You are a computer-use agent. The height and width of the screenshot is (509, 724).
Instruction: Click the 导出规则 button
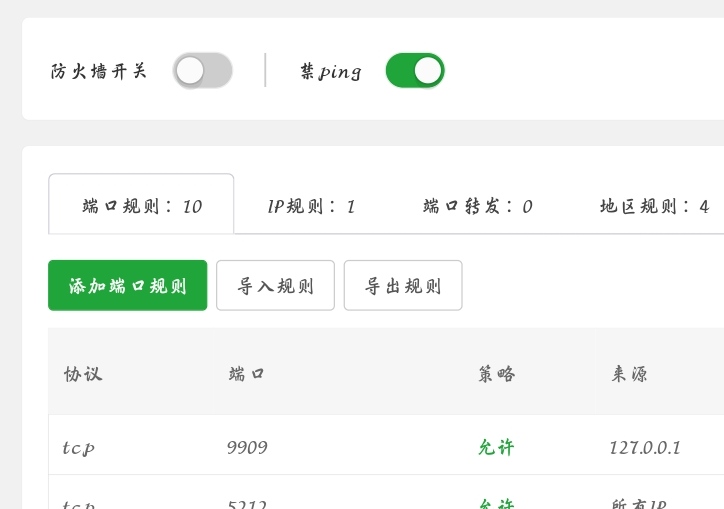tap(403, 285)
